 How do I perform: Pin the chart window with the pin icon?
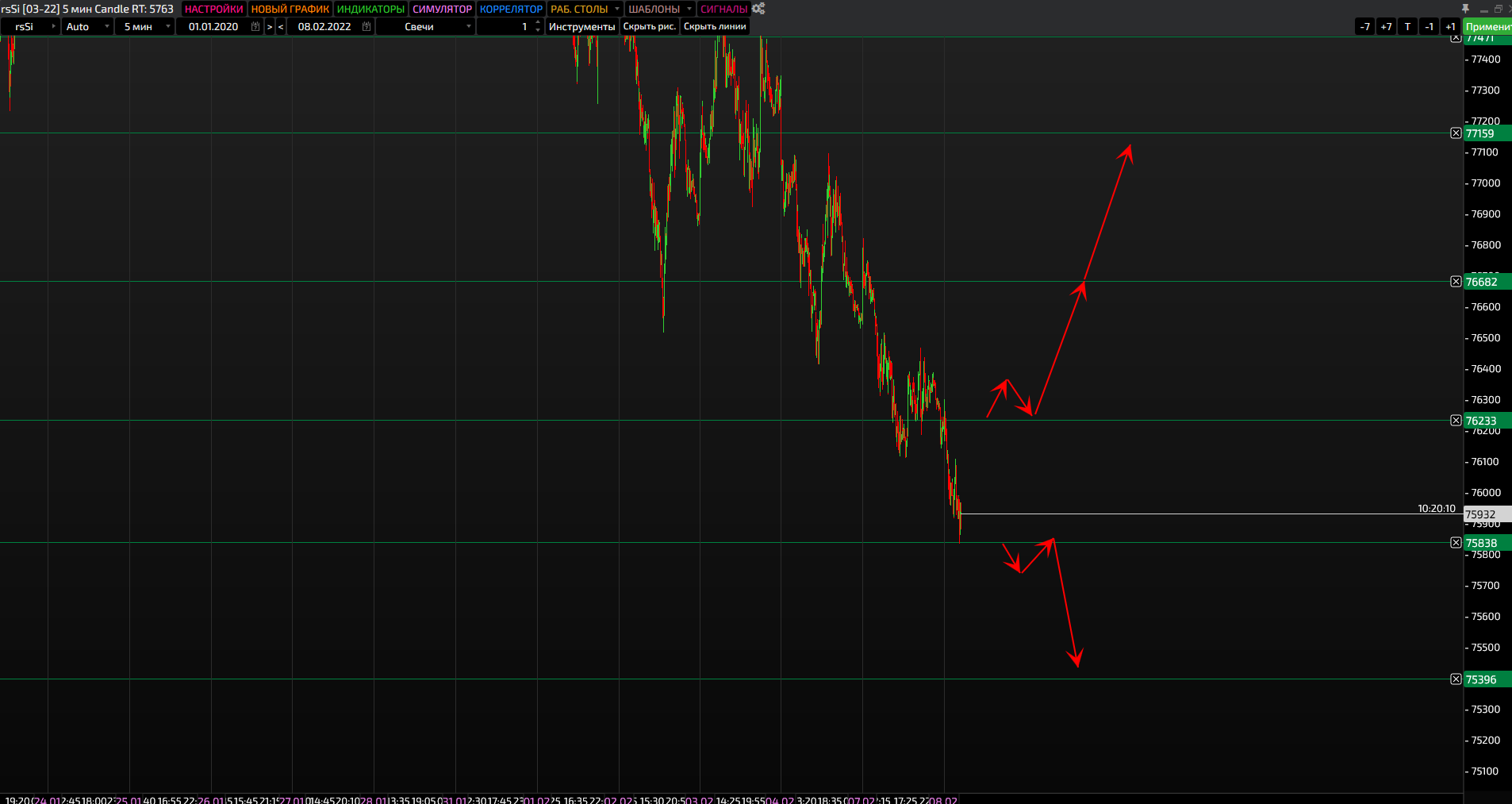tap(1465, 9)
